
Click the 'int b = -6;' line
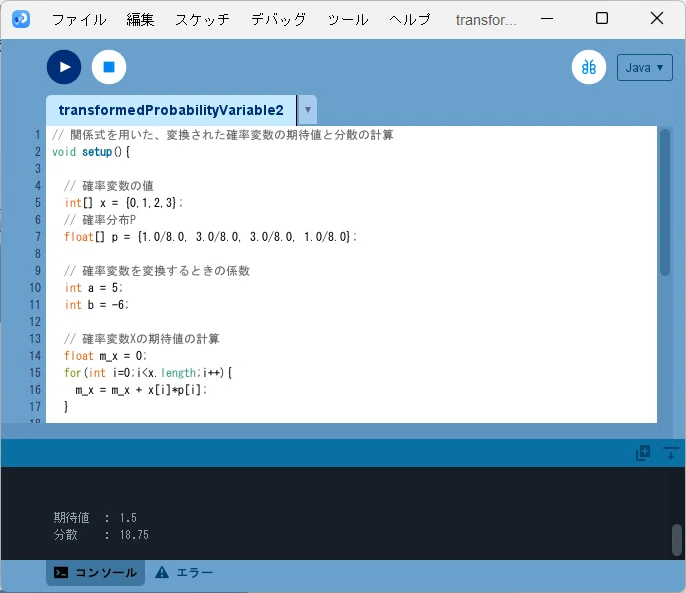click(x=97, y=305)
